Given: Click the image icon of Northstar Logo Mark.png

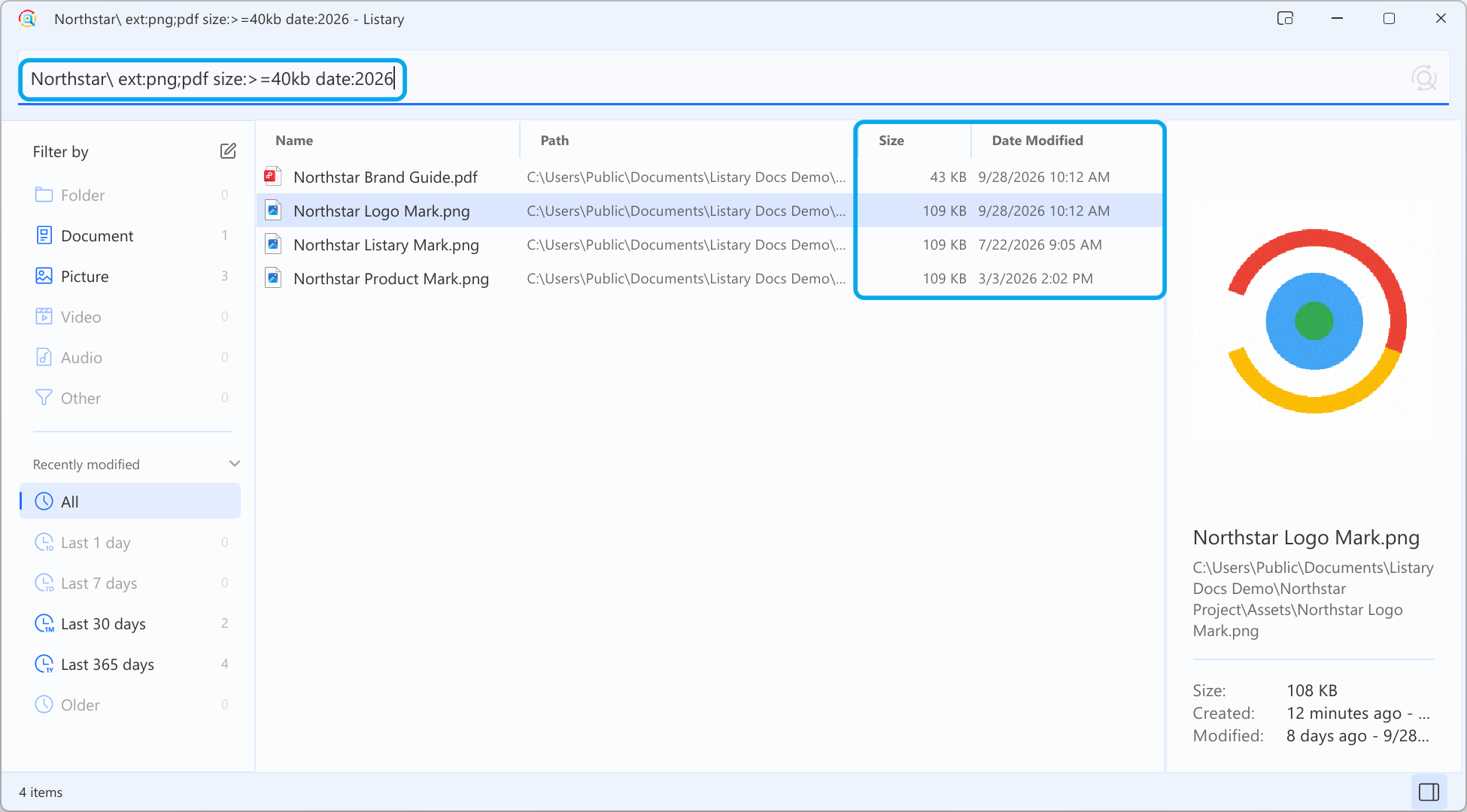Looking at the screenshot, I should coord(273,211).
